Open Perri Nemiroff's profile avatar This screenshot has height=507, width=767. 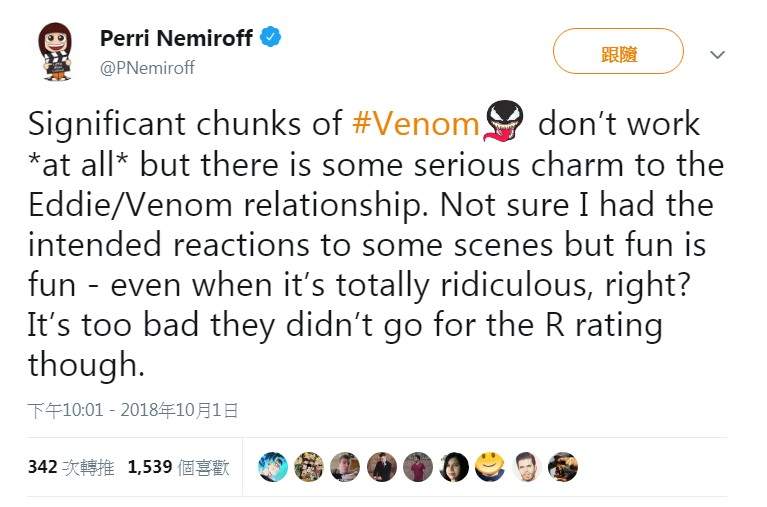(x=55, y=52)
